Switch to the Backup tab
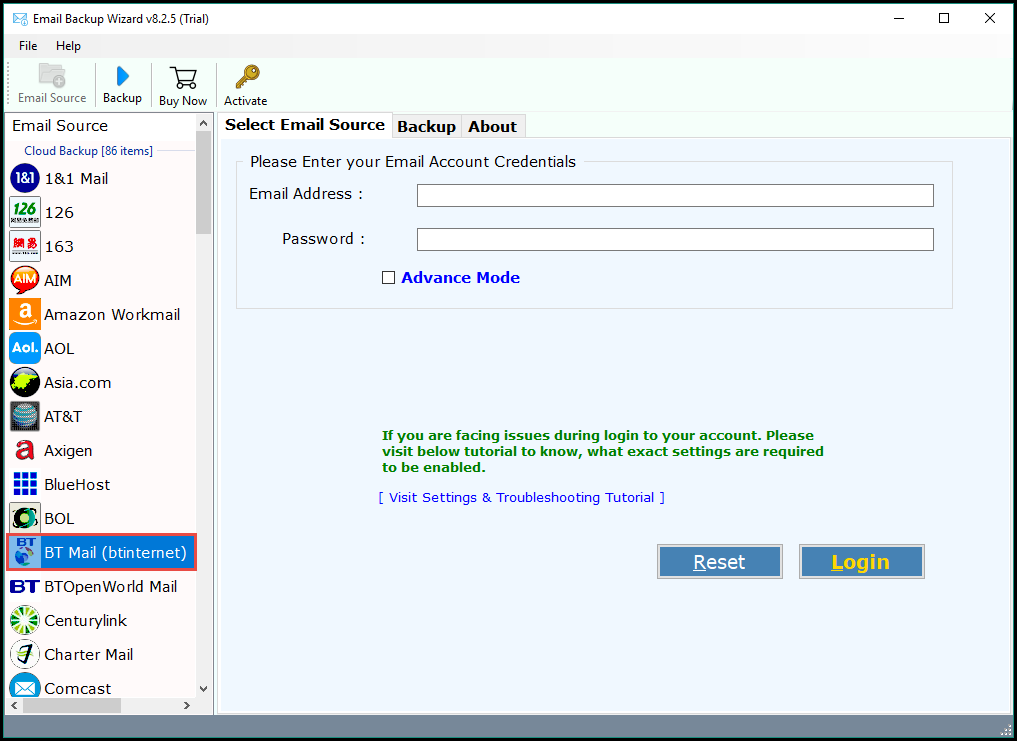This screenshot has height=741, width=1017. pyautogui.click(x=426, y=127)
